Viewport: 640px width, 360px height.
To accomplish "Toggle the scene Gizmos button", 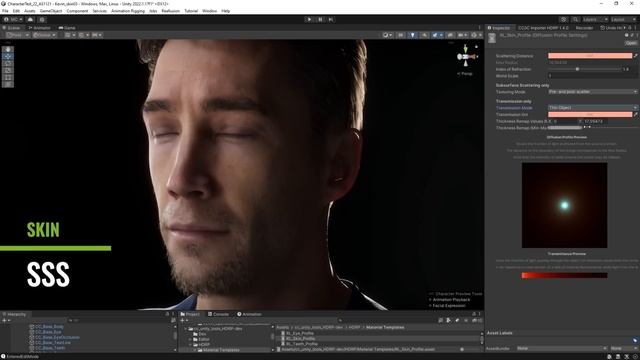I will (475, 35).
